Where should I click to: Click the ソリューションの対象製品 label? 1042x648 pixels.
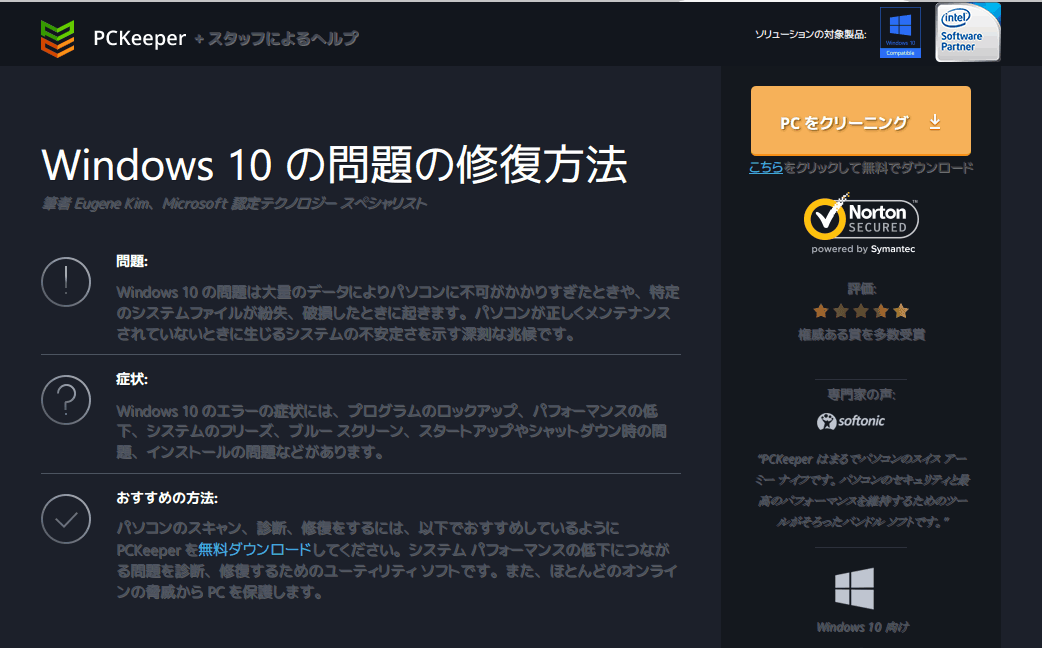point(811,35)
